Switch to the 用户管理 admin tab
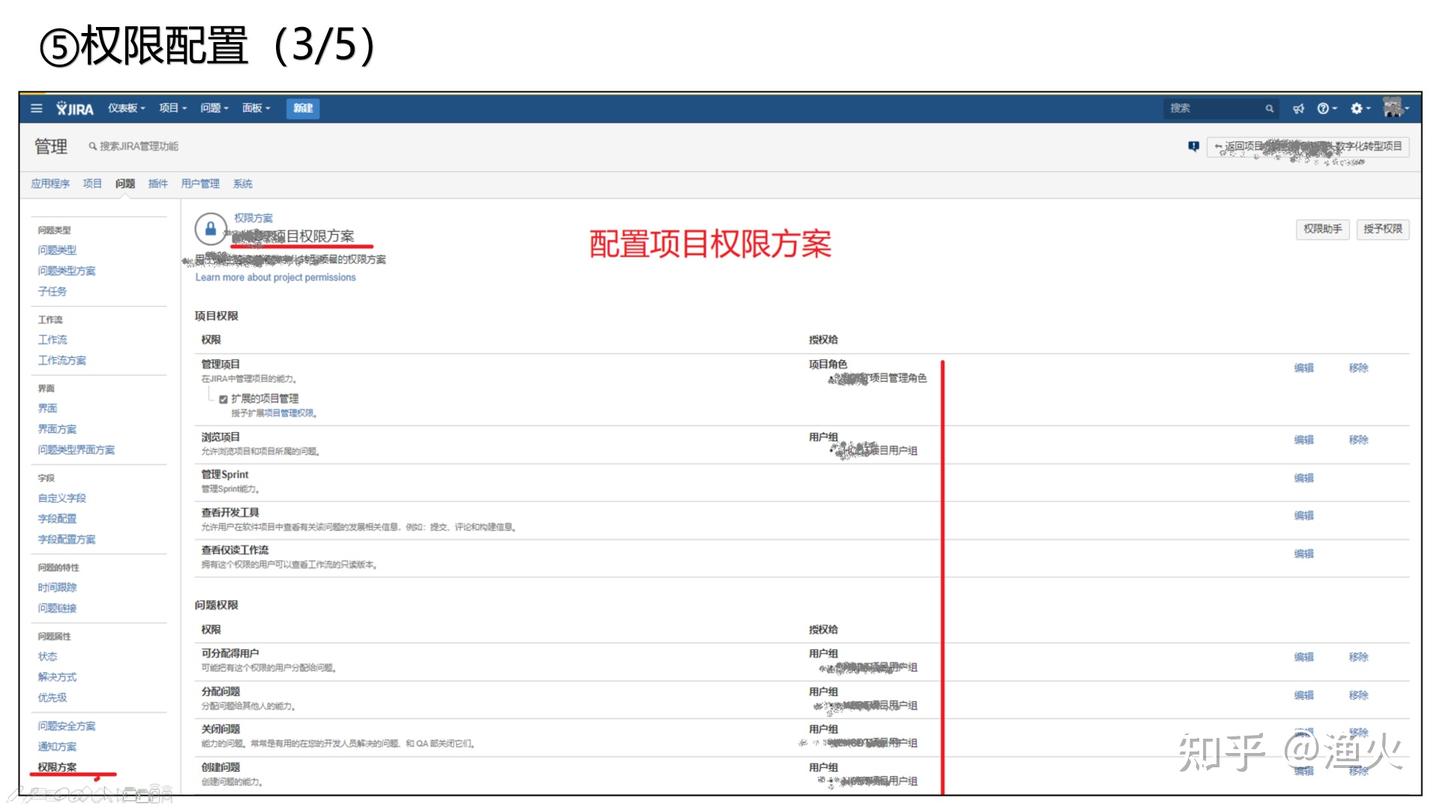The height and width of the screenshot is (810, 1440). 200,184
